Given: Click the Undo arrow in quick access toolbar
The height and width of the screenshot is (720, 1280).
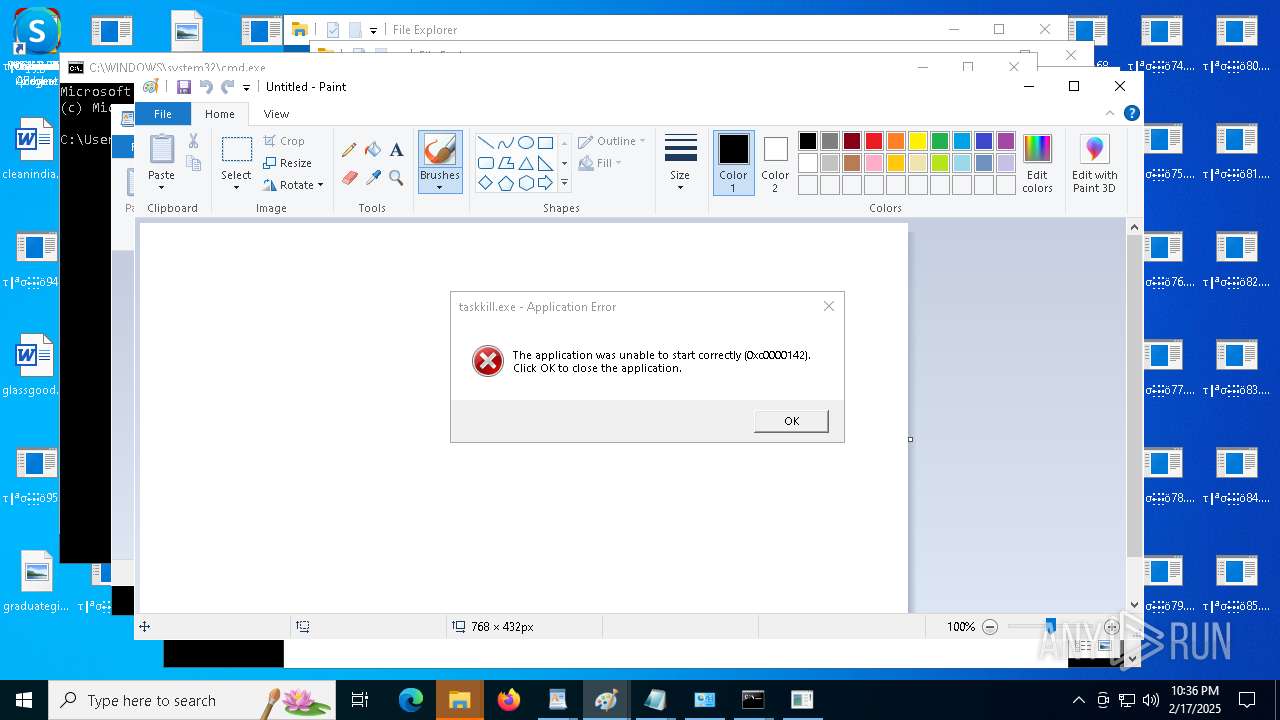Looking at the screenshot, I should [x=206, y=87].
